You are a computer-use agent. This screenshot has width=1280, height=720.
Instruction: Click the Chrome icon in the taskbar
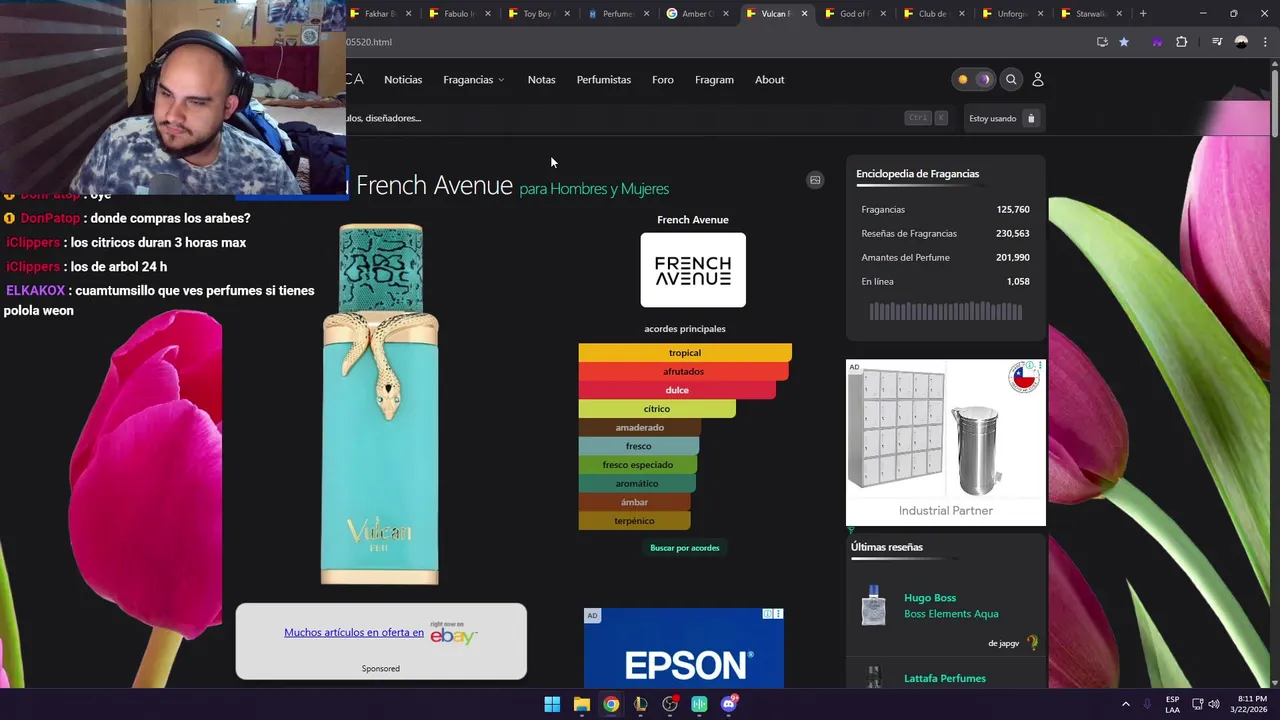pos(611,704)
